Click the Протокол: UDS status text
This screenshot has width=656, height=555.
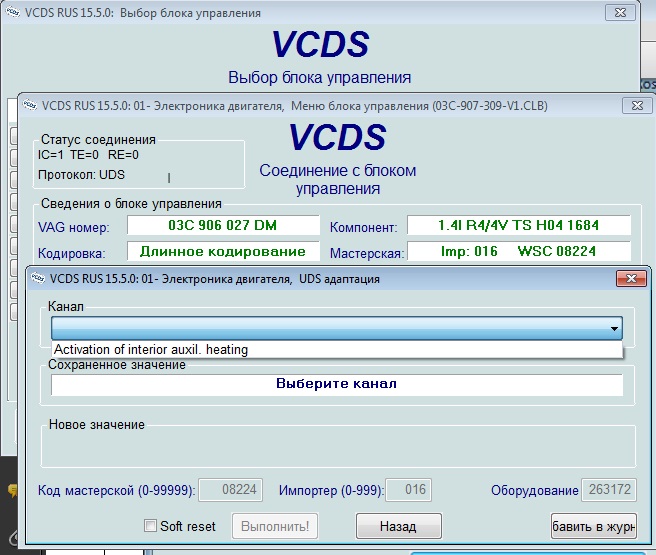coord(81,175)
